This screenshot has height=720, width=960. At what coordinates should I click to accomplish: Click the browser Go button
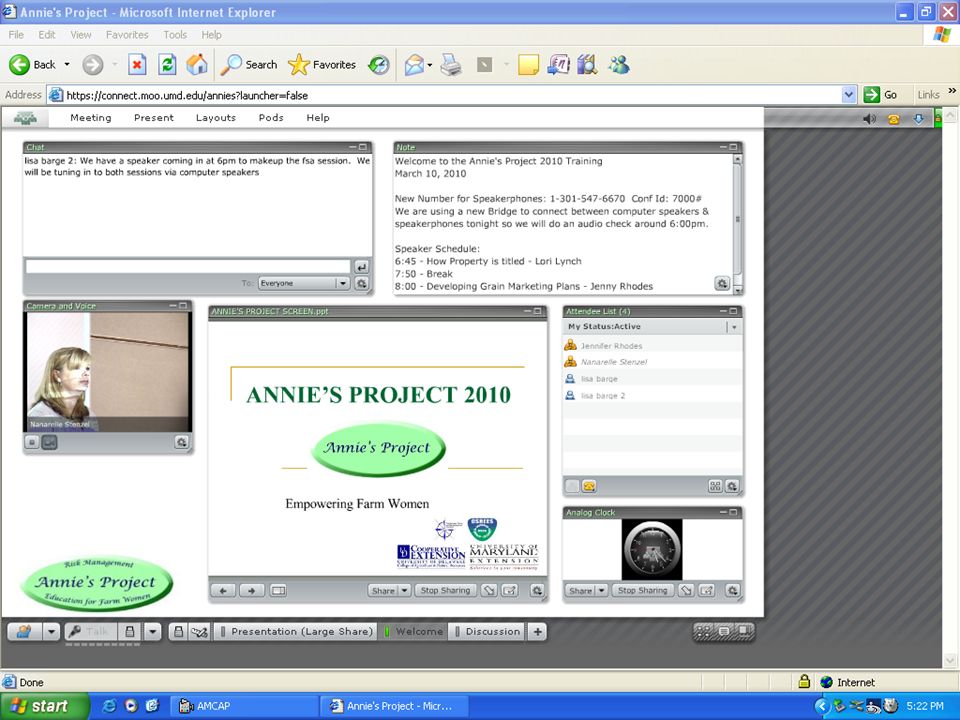click(x=881, y=95)
